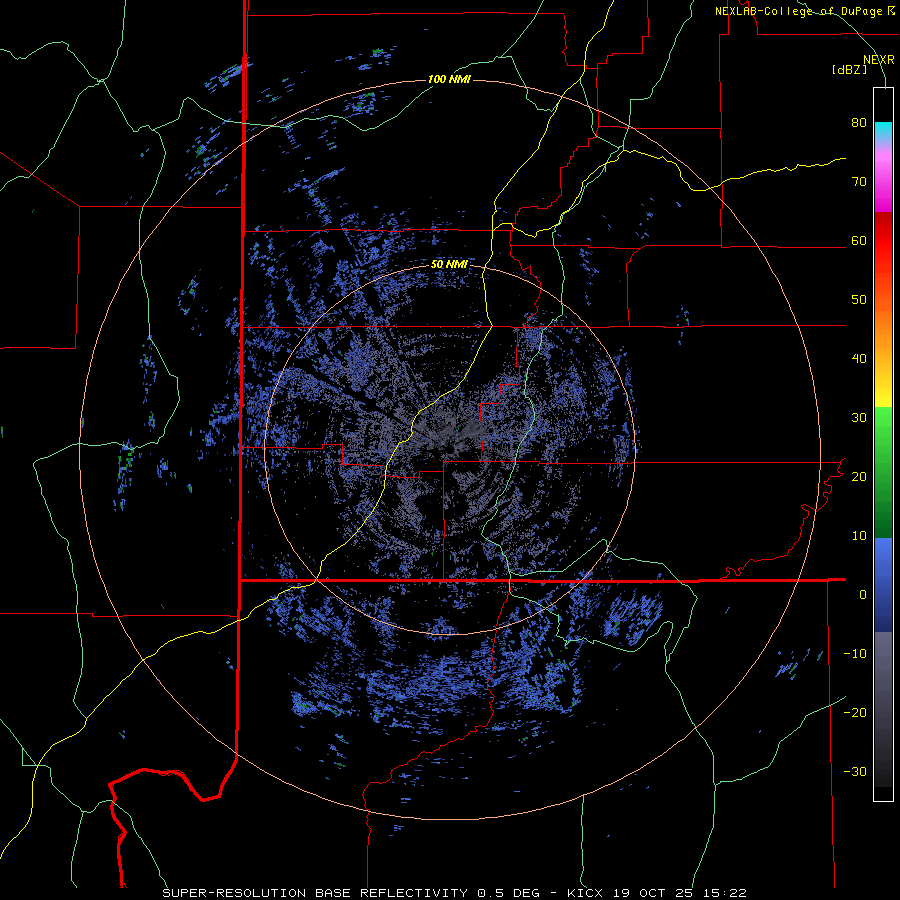
Task: Click the 60 dBZ scale value
Action: click(859, 240)
